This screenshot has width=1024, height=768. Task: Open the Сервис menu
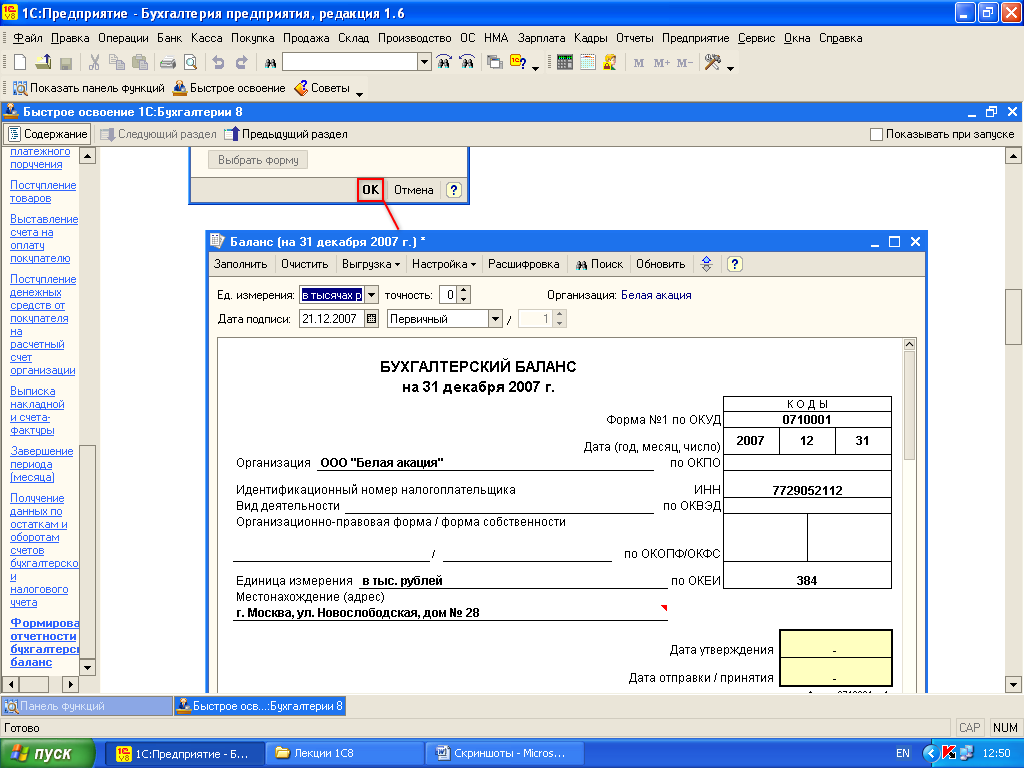(x=756, y=38)
